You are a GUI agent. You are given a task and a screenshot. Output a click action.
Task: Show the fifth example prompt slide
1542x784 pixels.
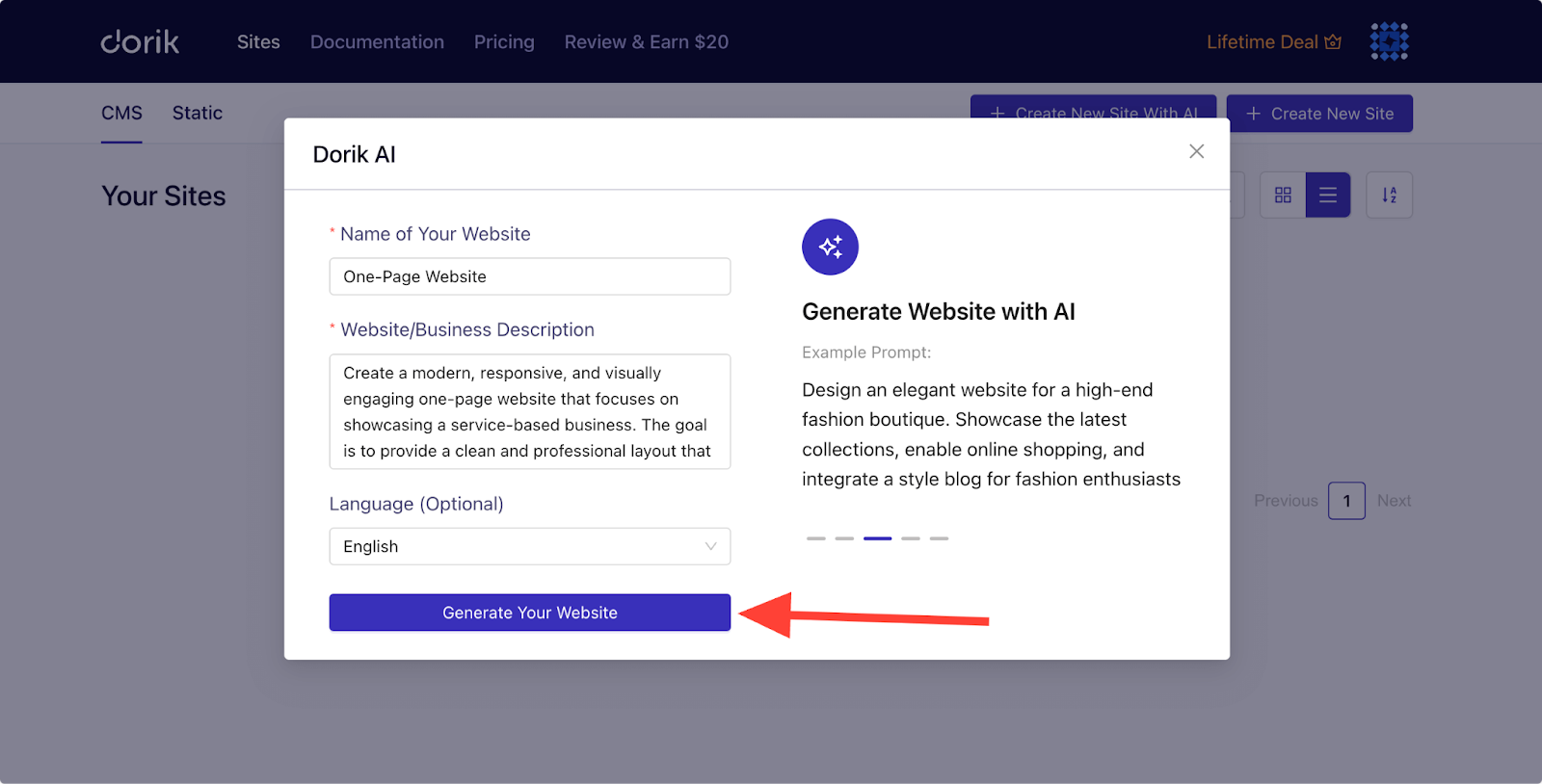940,538
